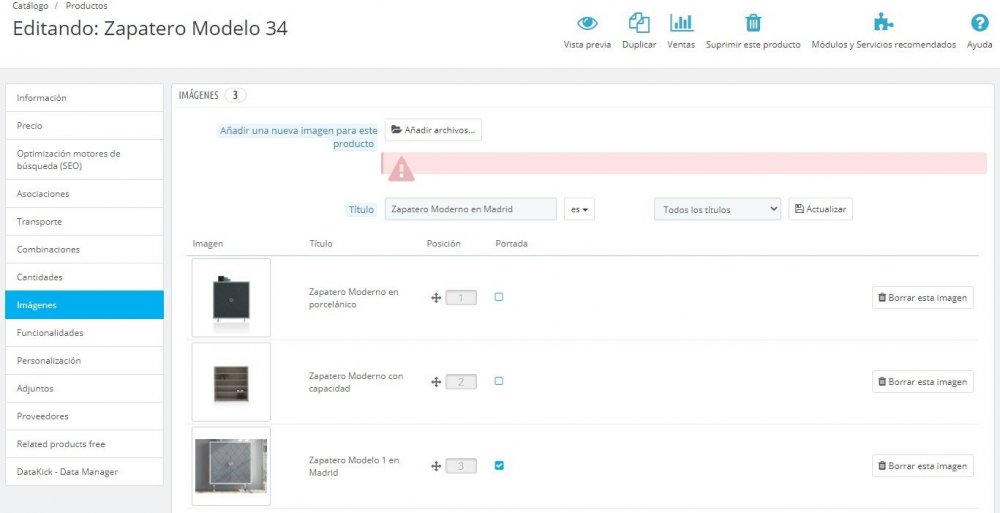The height and width of the screenshot is (513, 1000).
Task: Click the Añadir archivos button
Action: click(x=433, y=130)
